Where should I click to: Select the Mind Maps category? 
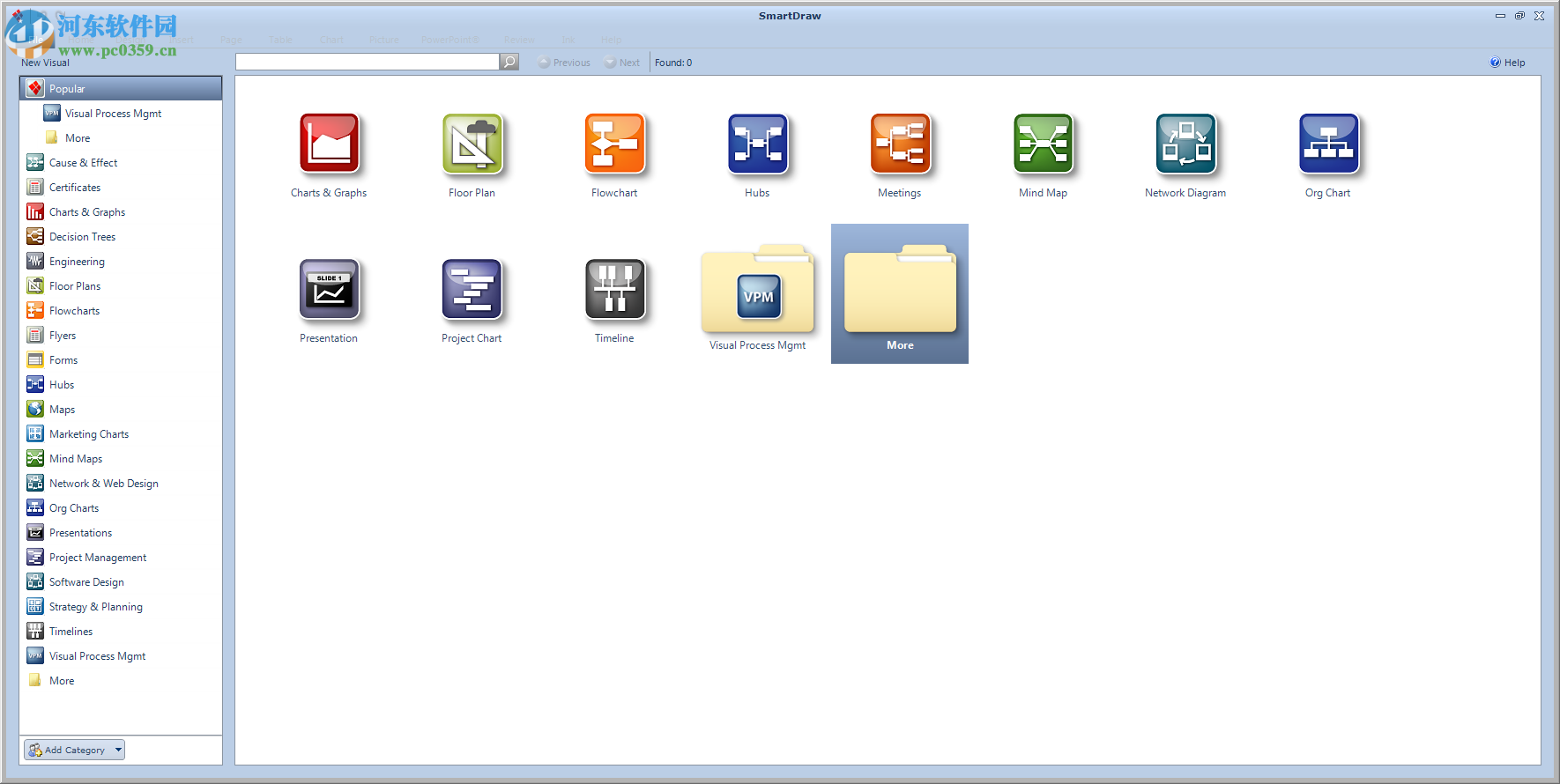[76, 459]
